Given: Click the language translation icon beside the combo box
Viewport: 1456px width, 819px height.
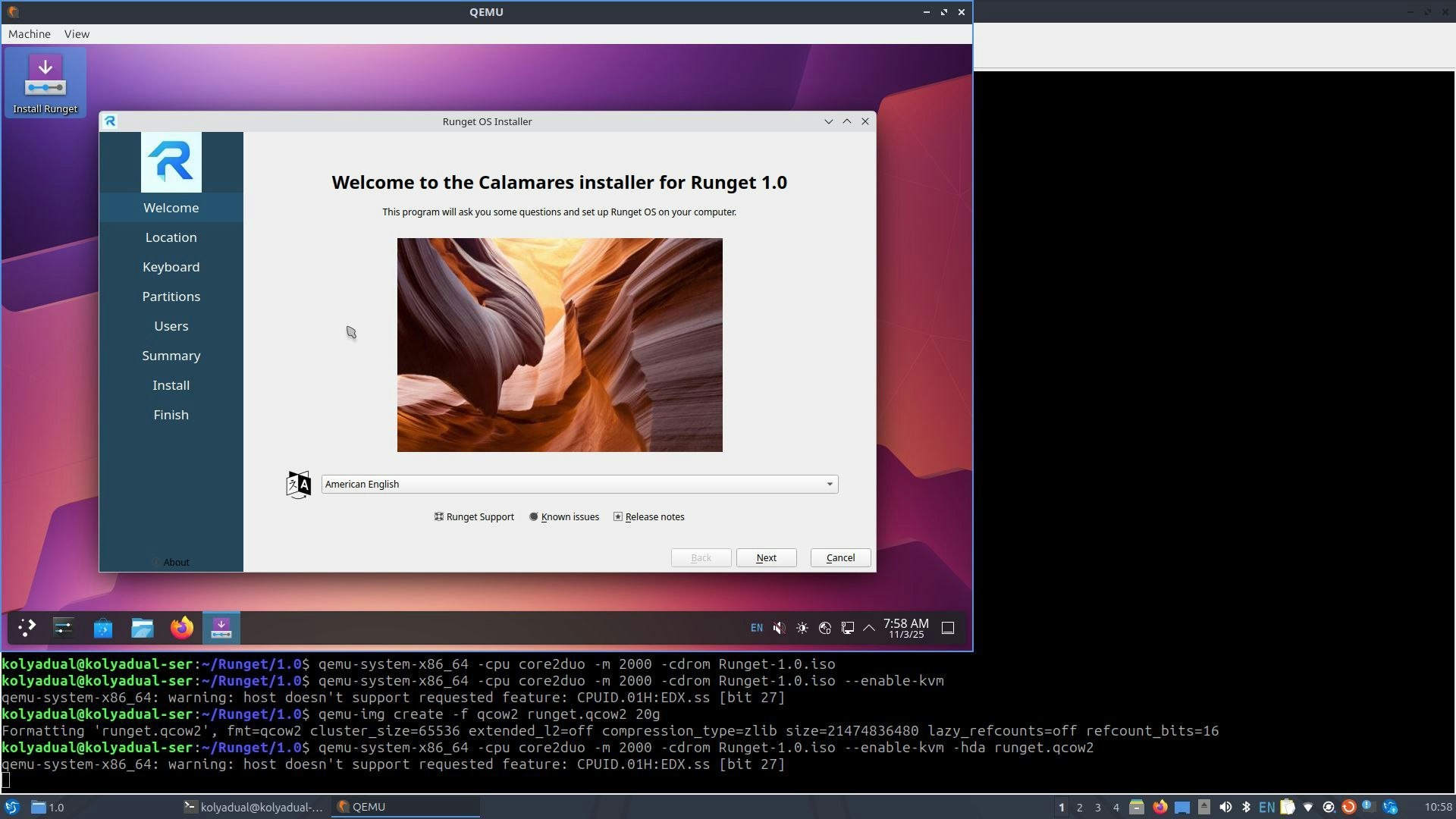Looking at the screenshot, I should click(298, 484).
